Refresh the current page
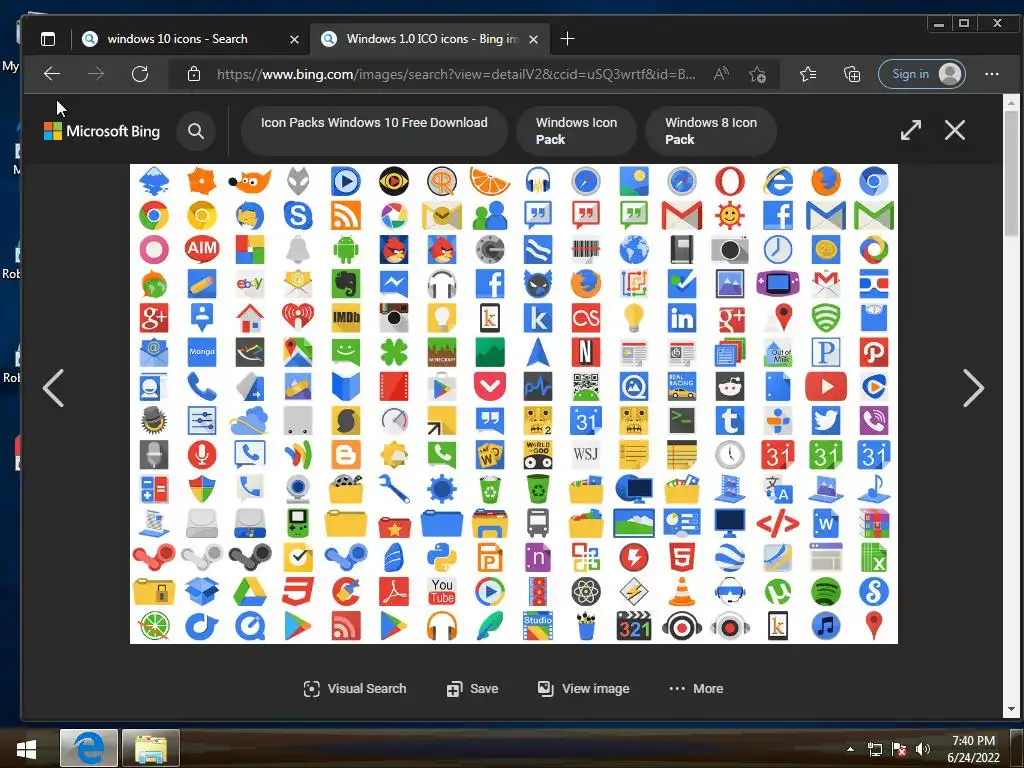The height and width of the screenshot is (768, 1024). pyautogui.click(x=140, y=74)
